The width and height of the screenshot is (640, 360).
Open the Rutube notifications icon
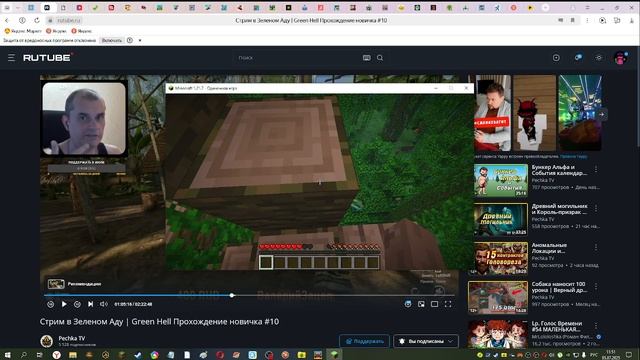[x=578, y=58]
